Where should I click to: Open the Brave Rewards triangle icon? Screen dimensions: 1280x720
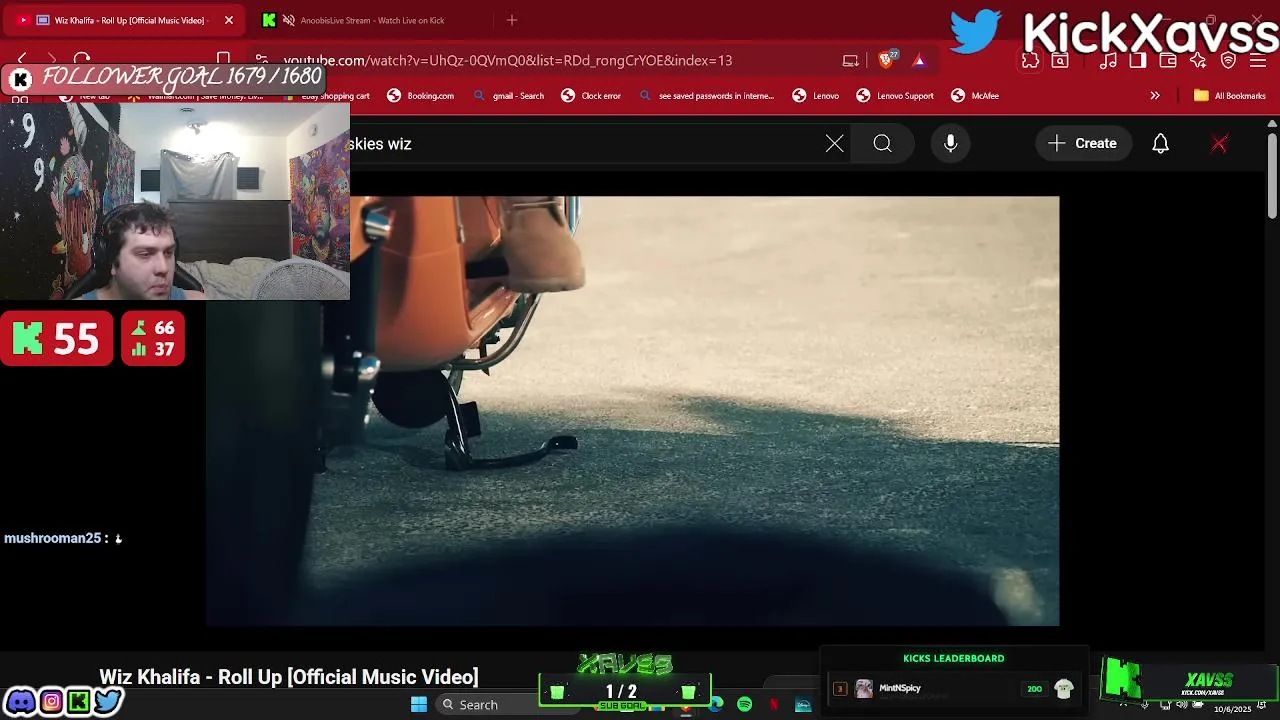click(919, 60)
